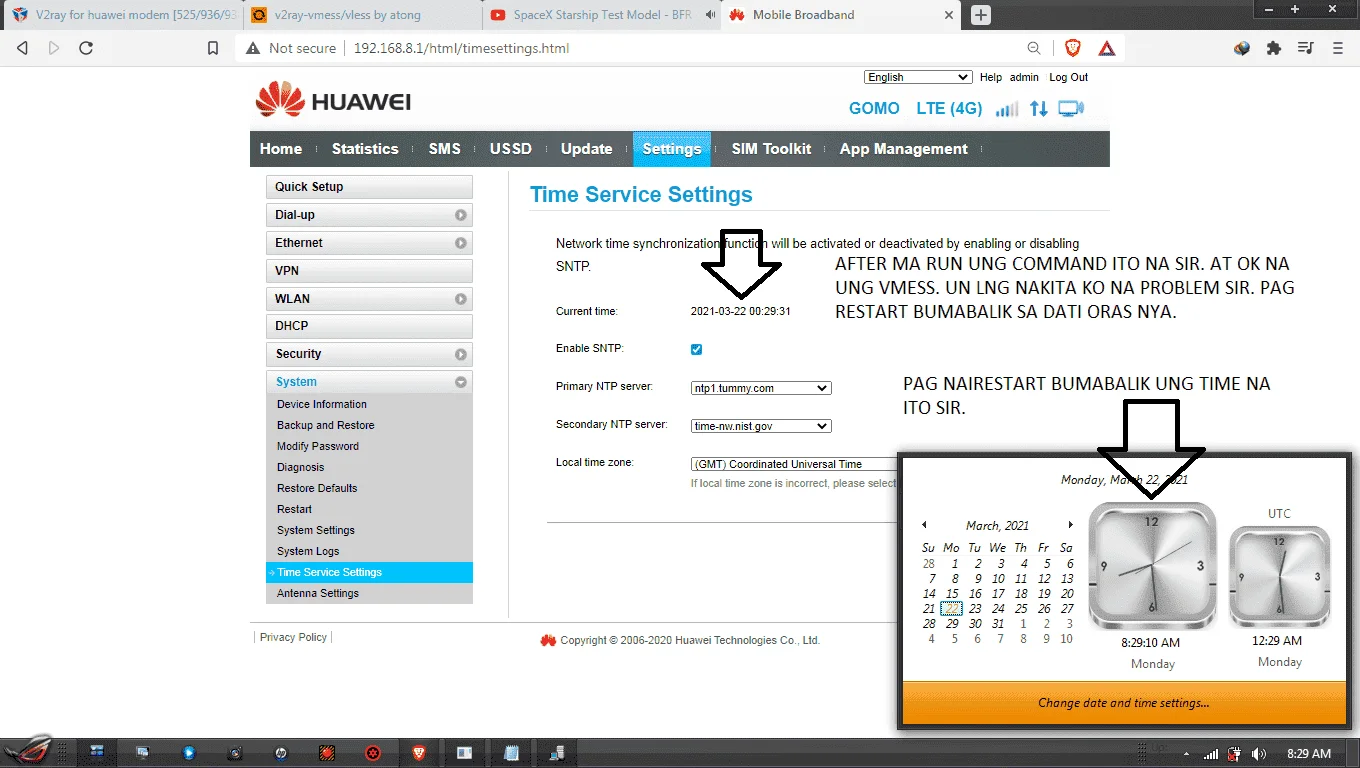The image size is (1360, 768).
Task: Toggle the Enable SNTP checkbox
Action: [x=697, y=349]
